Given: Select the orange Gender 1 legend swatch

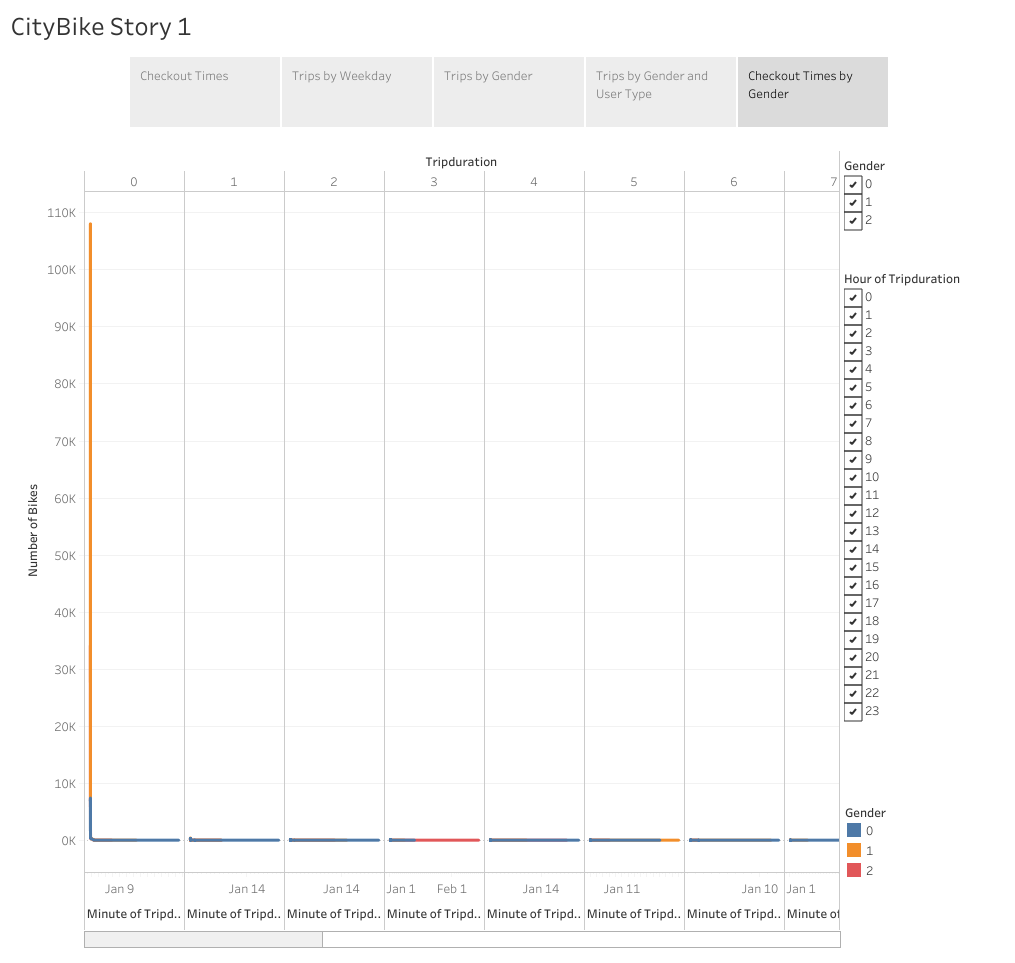Looking at the screenshot, I should (852, 848).
